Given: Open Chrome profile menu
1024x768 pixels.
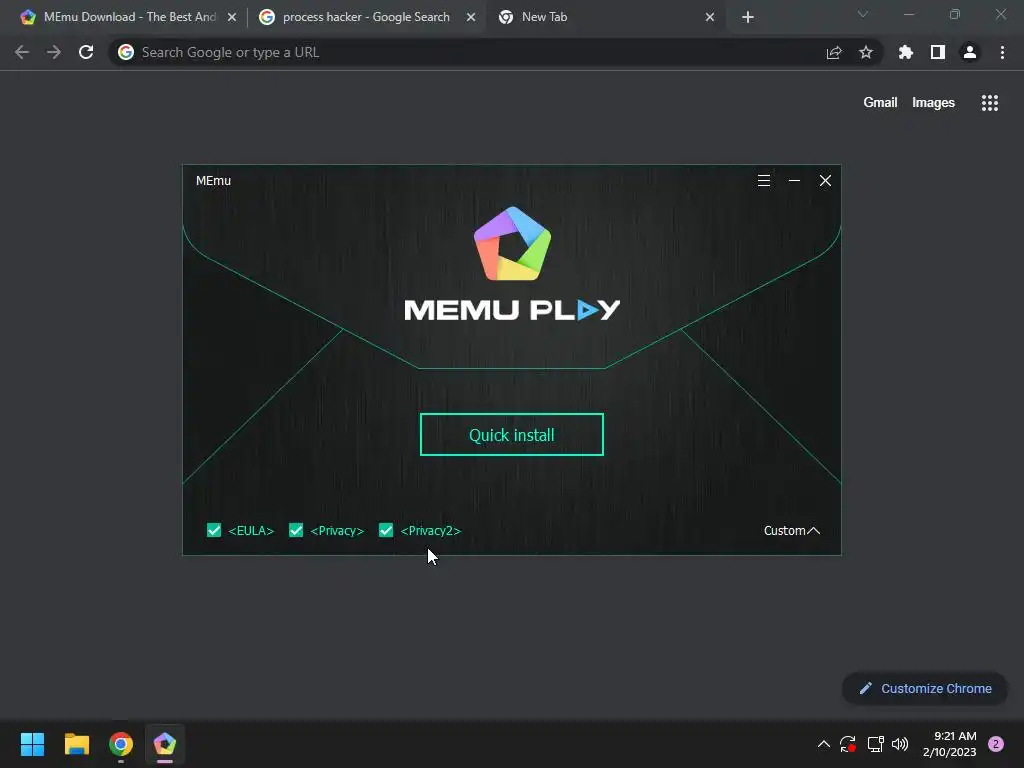Looking at the screenshot, I should tap(970, 52).
